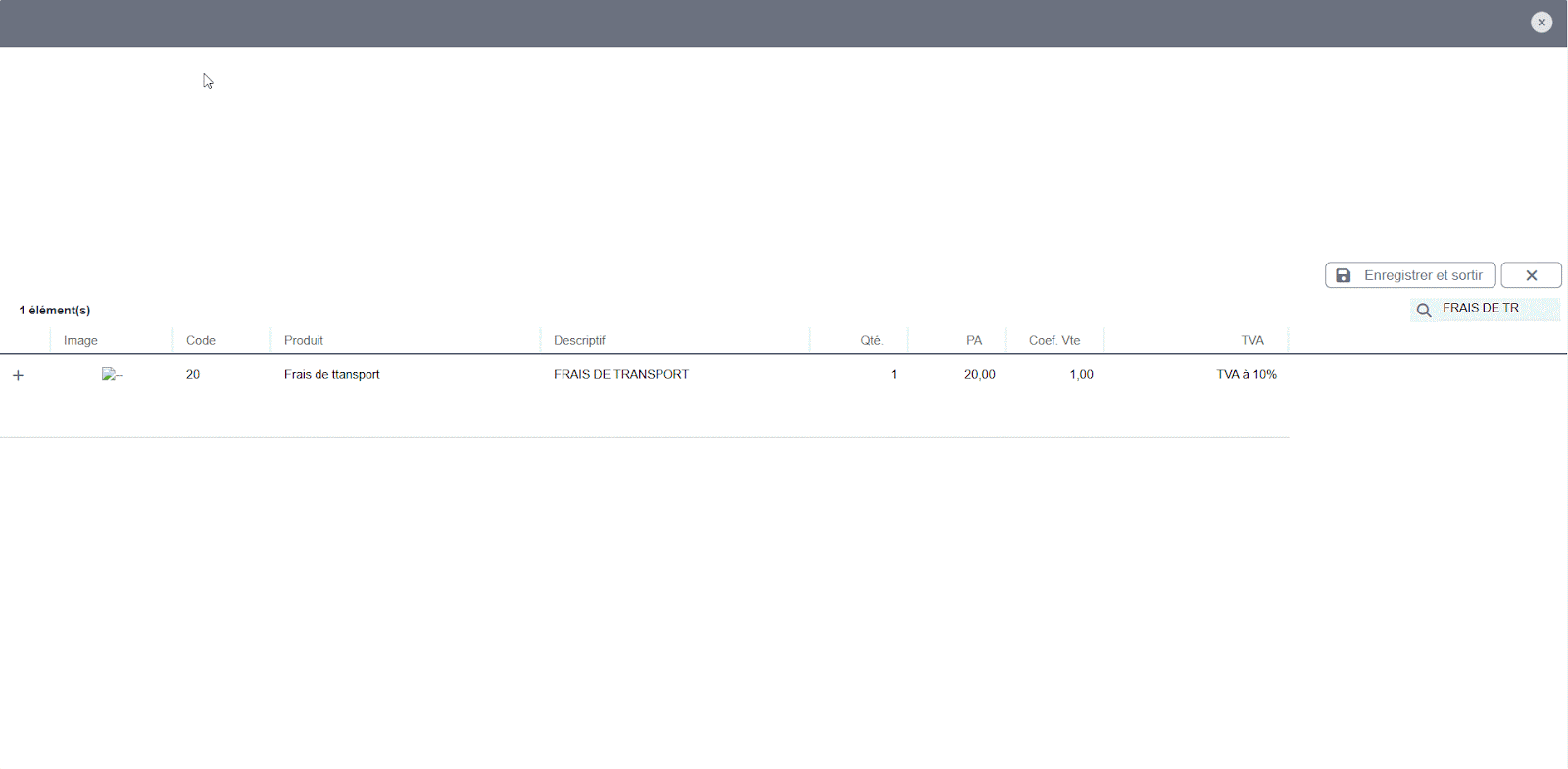Select product name Frais de ttansport
The height and width of the screenshot is (769, 1568).
331,374
